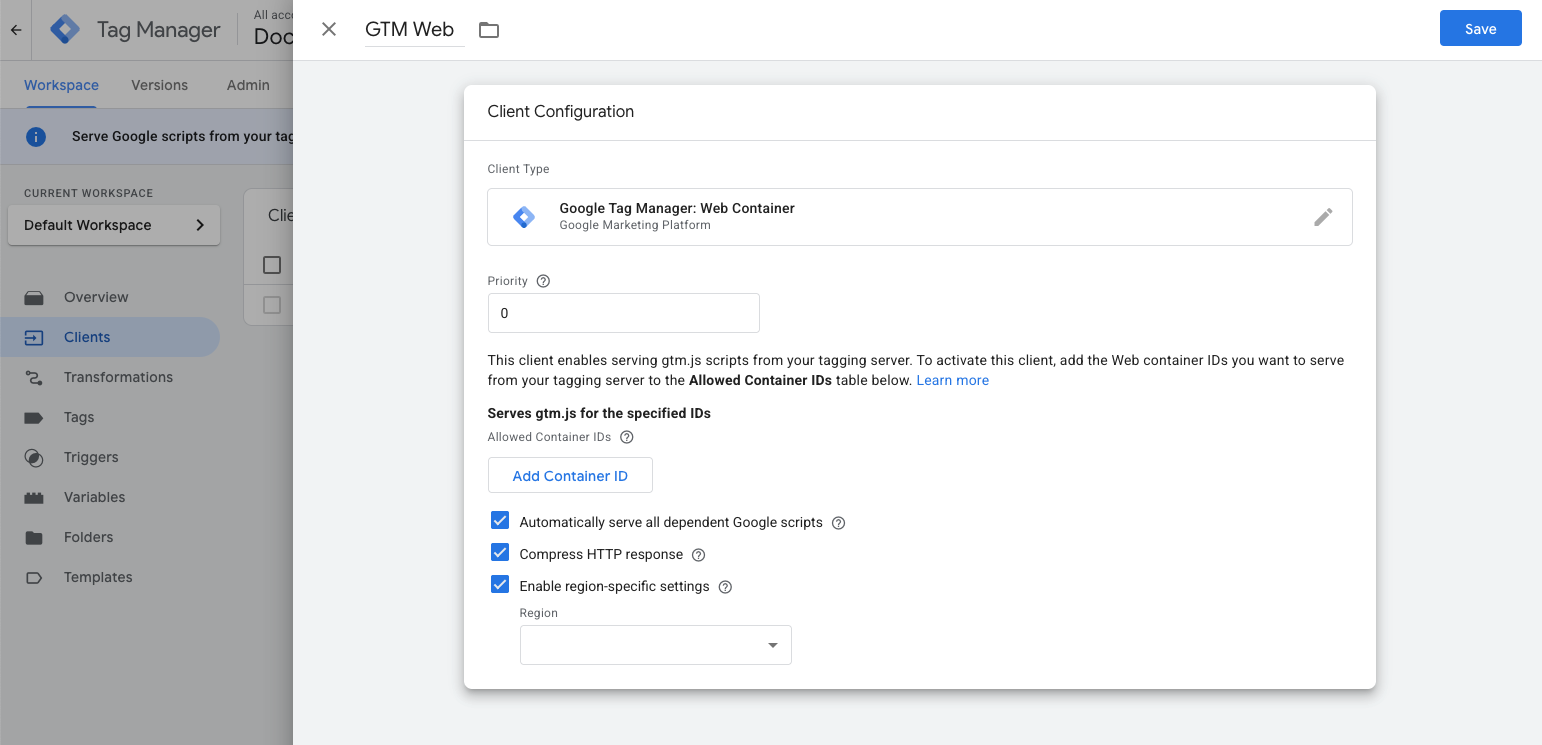
Task: Open help icon for region-specific settings
Action: [726, 587]
